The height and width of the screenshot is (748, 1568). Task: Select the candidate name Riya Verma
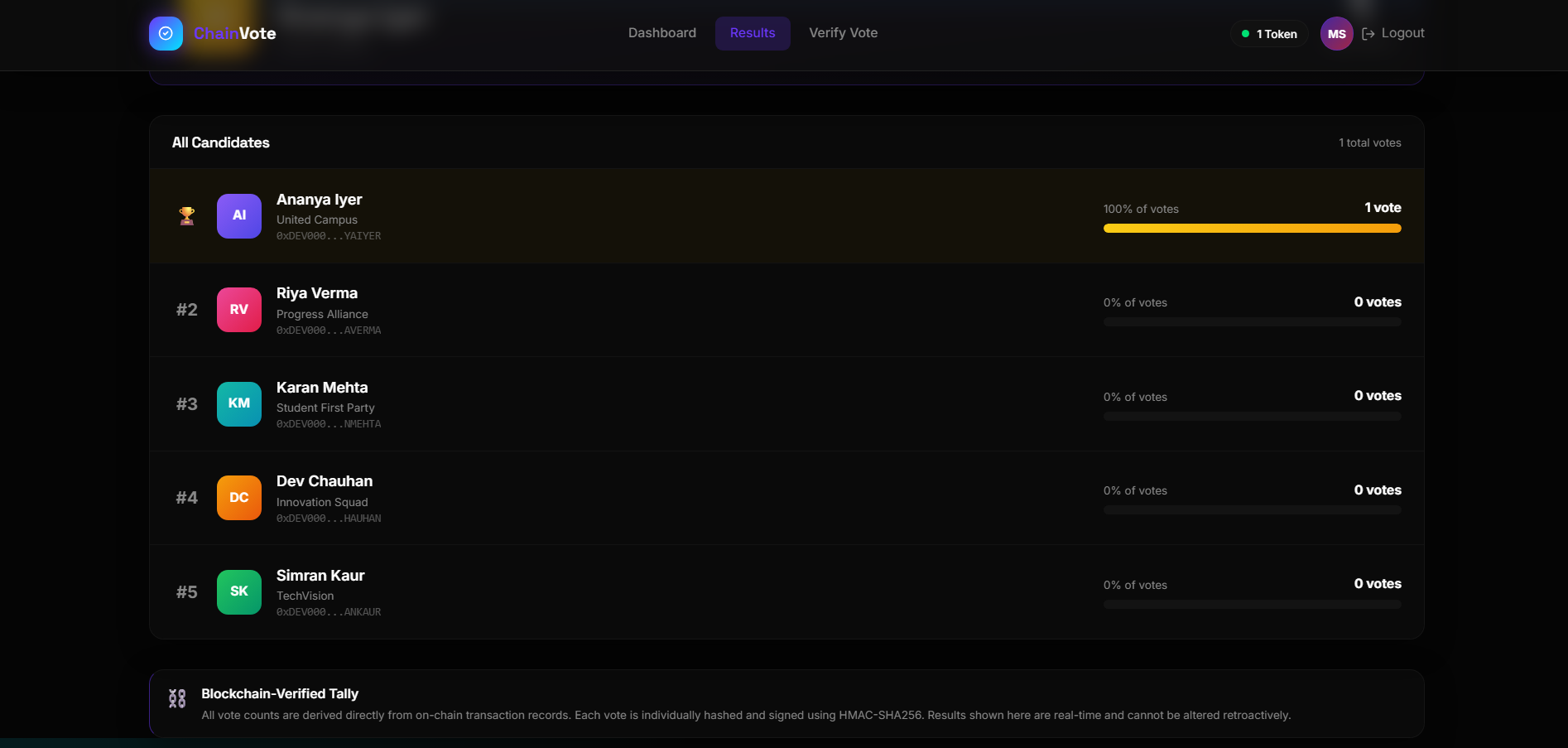(317, 293)
